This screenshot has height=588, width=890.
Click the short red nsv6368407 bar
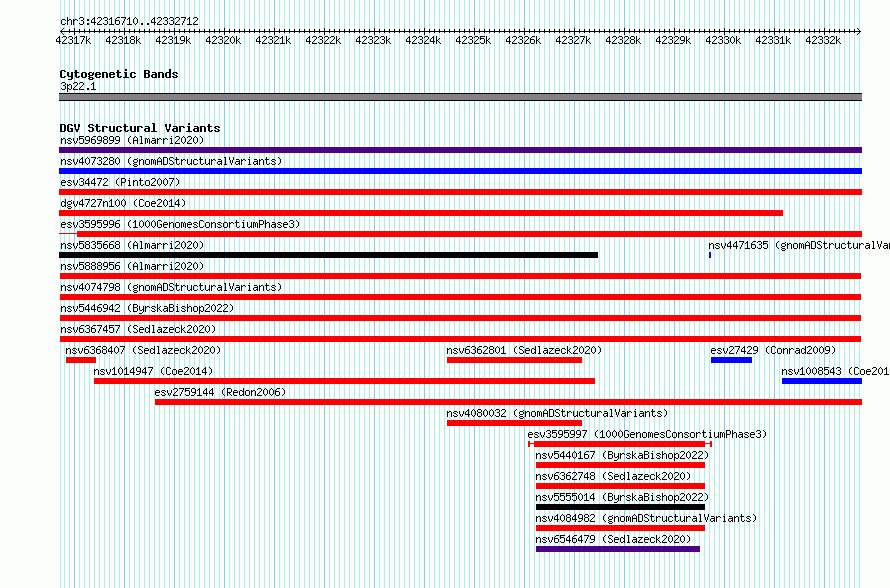click(81, 360)
